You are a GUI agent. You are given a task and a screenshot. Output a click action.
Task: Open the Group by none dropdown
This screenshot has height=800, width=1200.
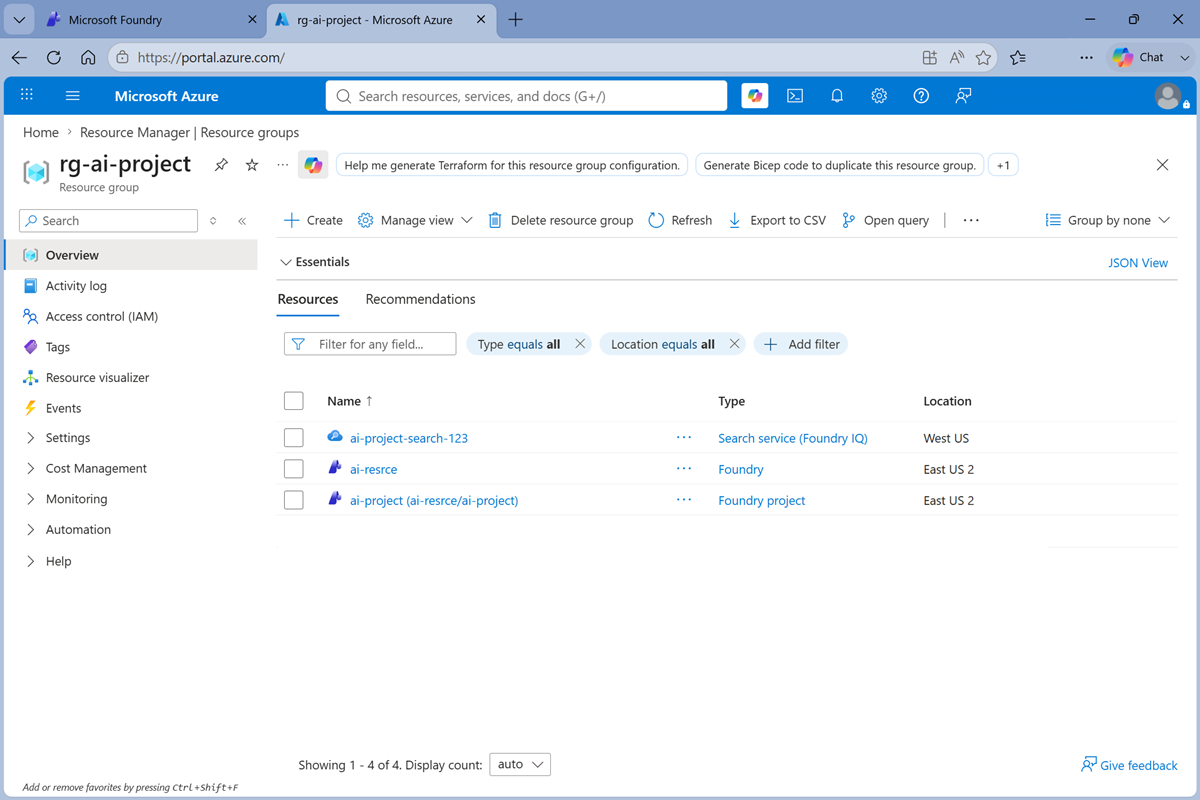(1107, 220)
